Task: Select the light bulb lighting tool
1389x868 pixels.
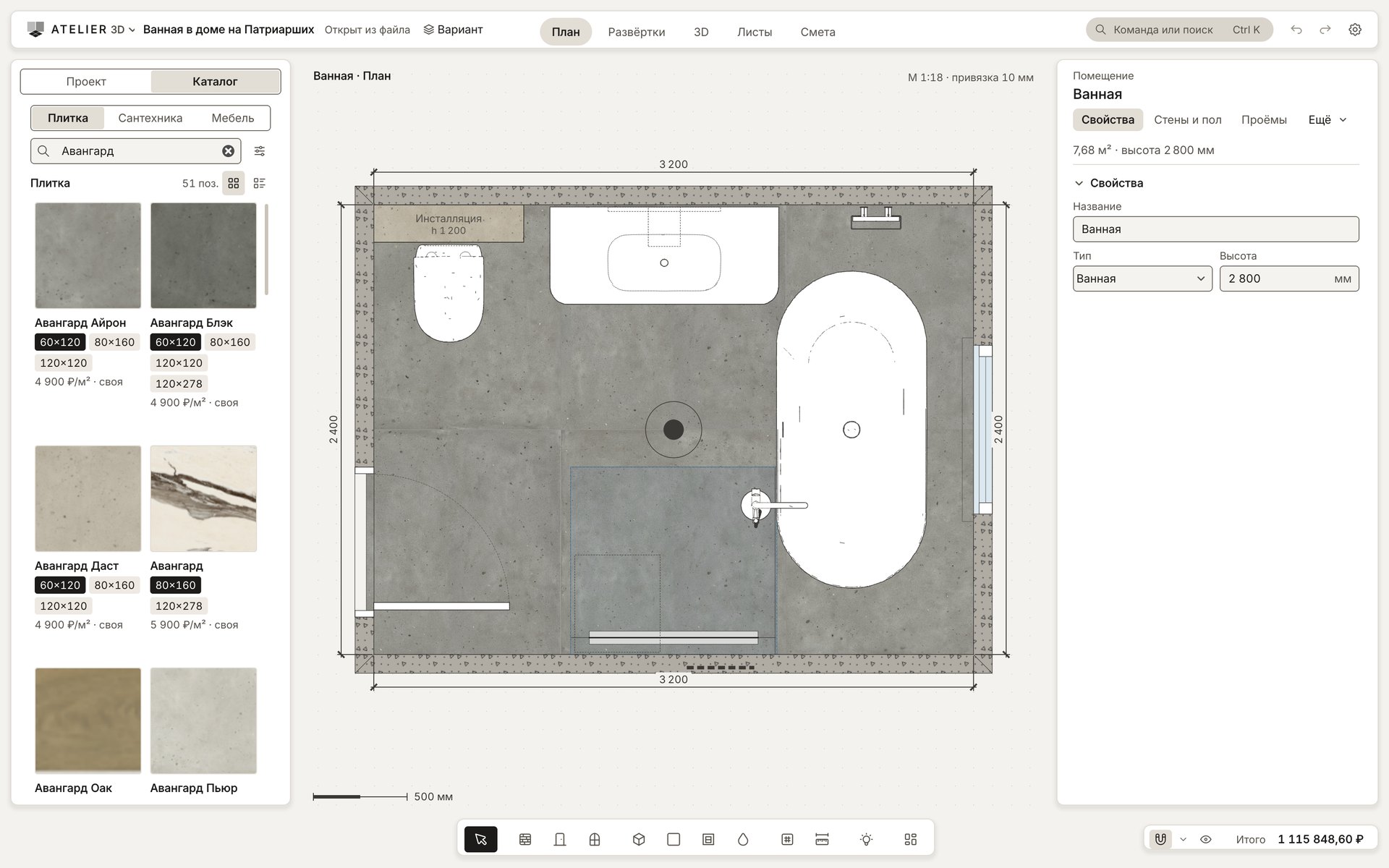Action: click(x=866, y=839)
